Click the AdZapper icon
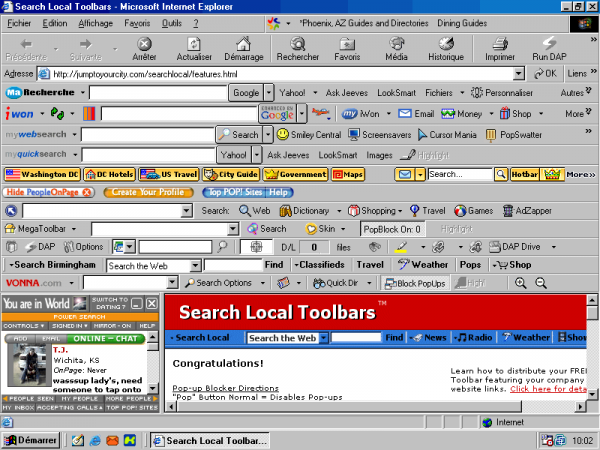This screenshot has width=600, height=450. (x=508, y=211)
